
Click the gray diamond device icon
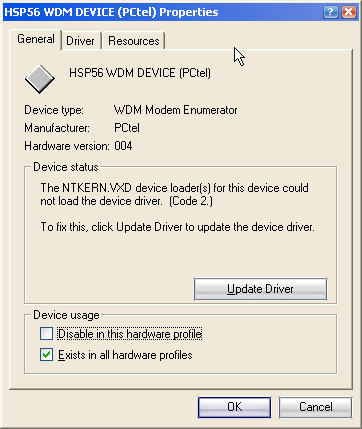40,79
